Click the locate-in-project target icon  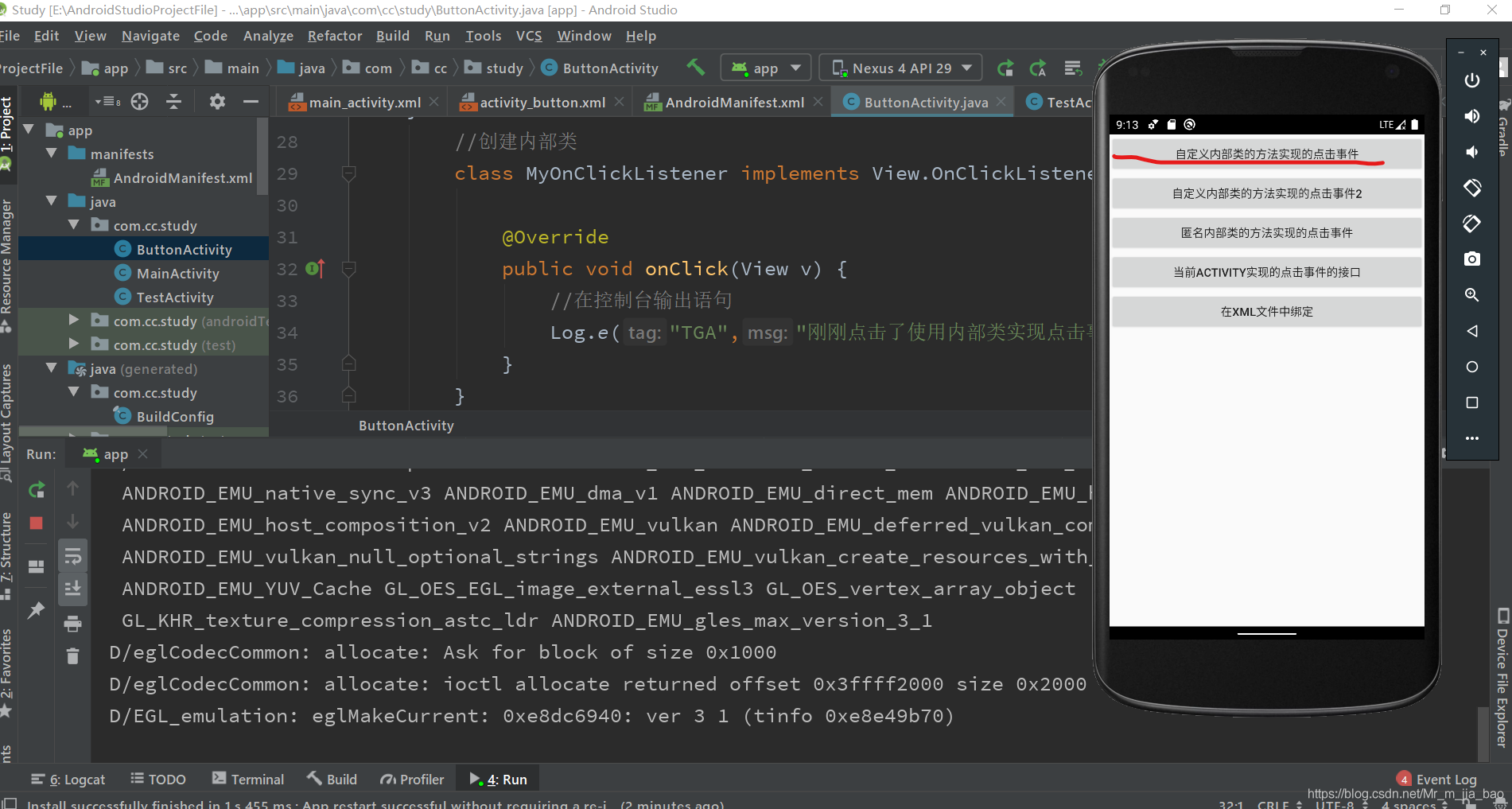click(x=140, y=102)
